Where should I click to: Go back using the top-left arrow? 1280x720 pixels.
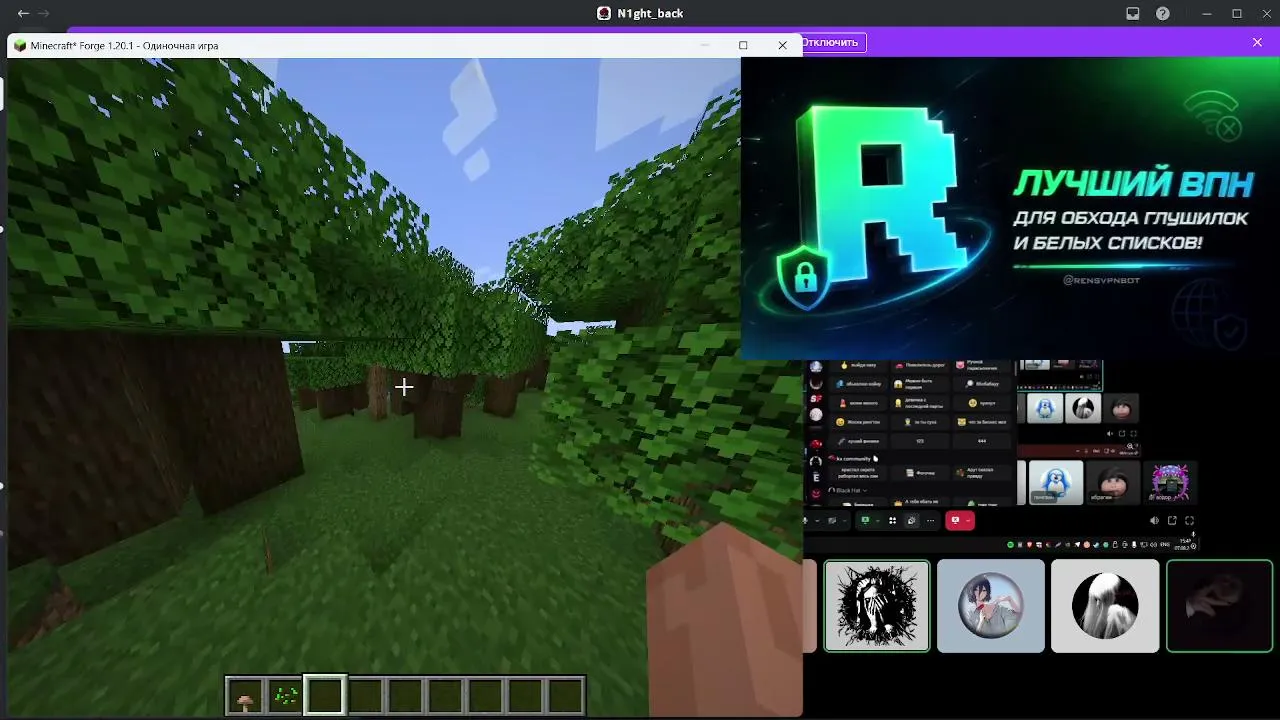click(23, 13)
